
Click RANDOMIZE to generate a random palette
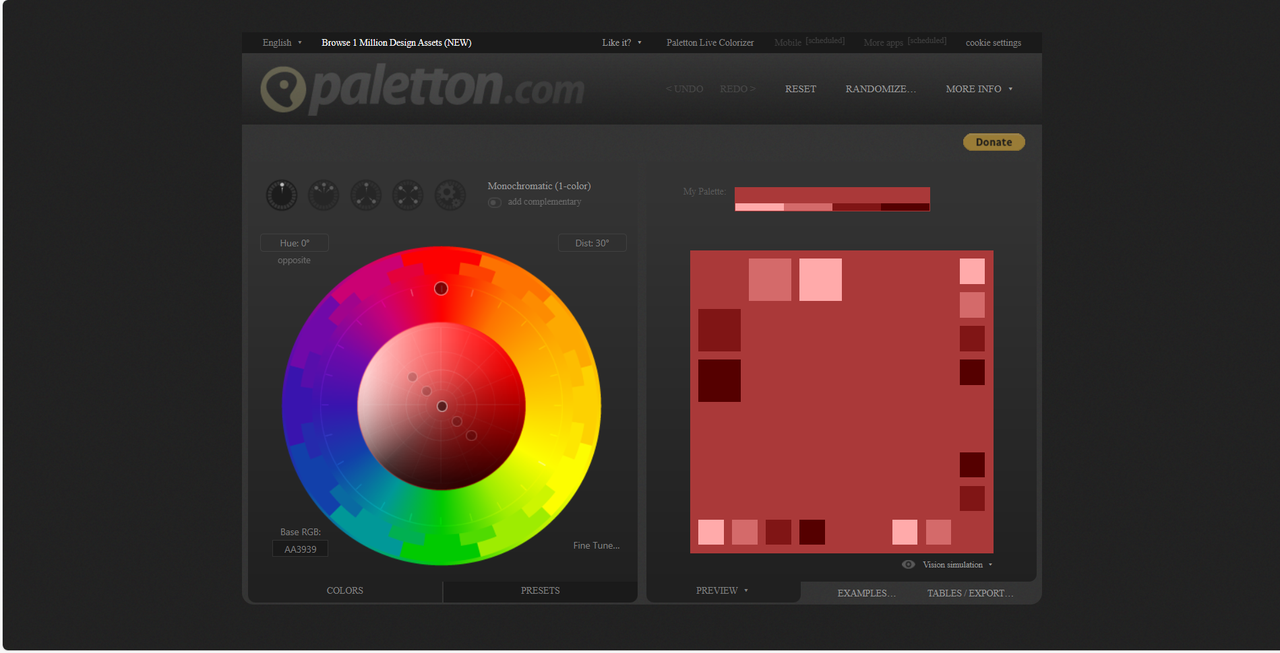tap(881, 89)
